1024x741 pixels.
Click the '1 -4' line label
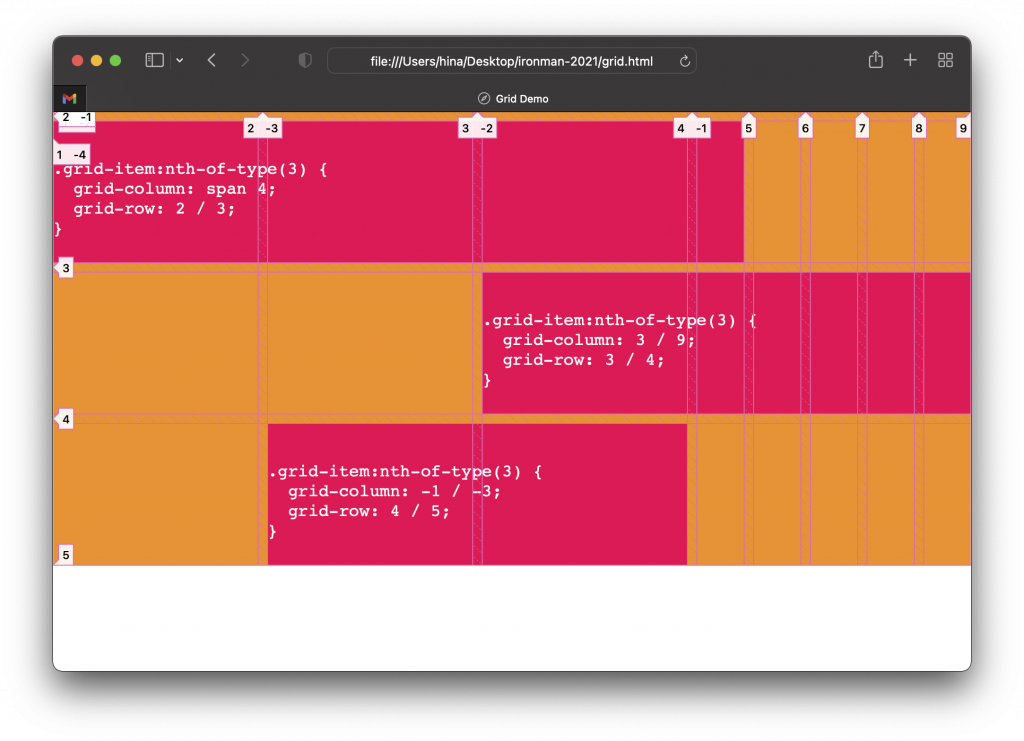coord(71,155)
